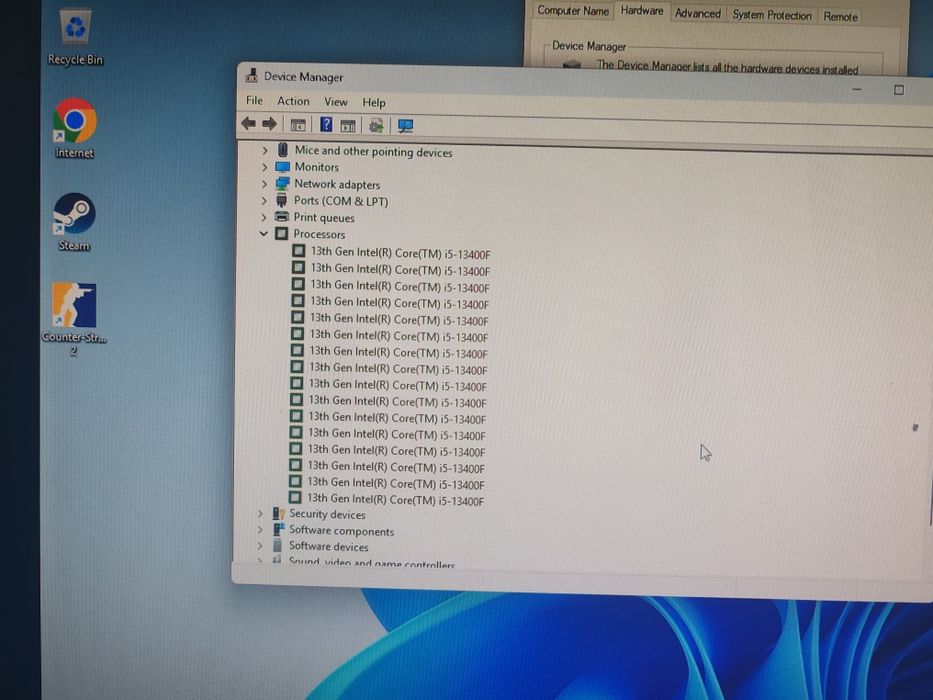
Task: Expand Mice and other pointing devices node
Action: (x=265, y=151)
